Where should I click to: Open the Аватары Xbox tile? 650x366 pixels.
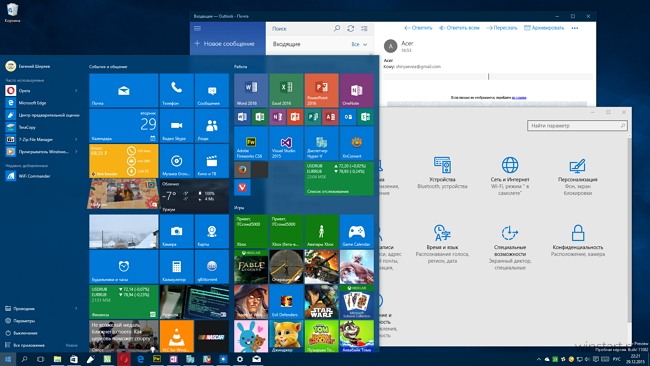coord(321,231)
